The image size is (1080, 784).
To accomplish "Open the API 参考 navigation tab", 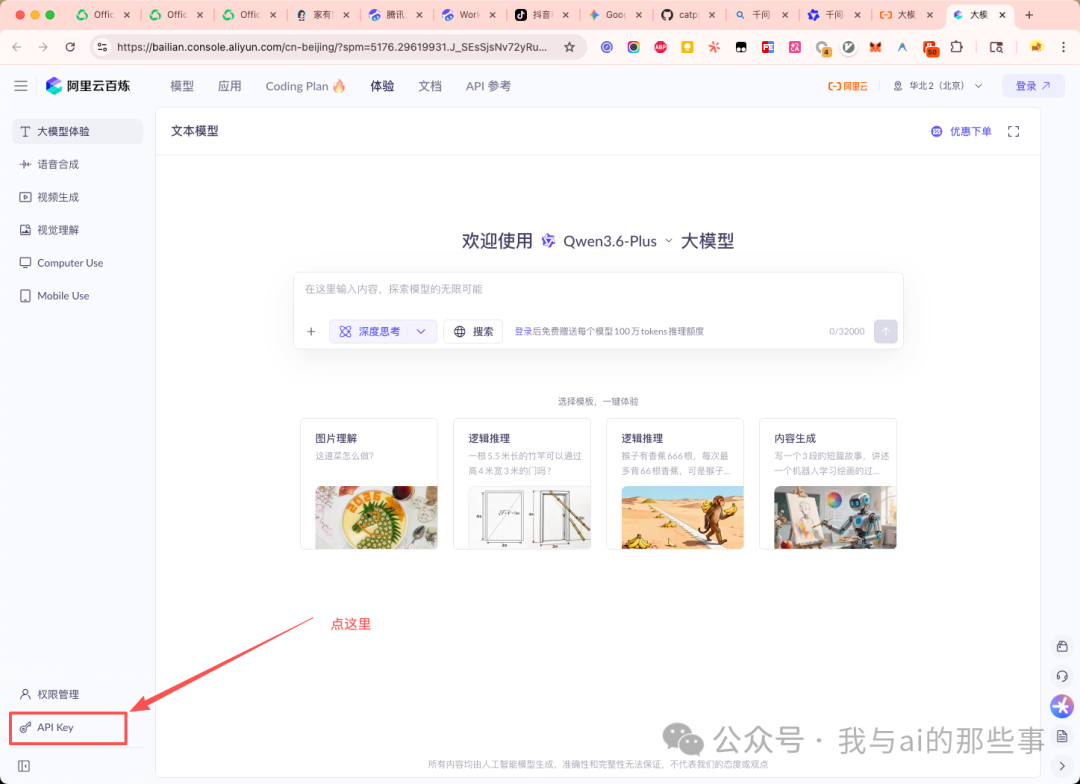I will pos(488,86).
